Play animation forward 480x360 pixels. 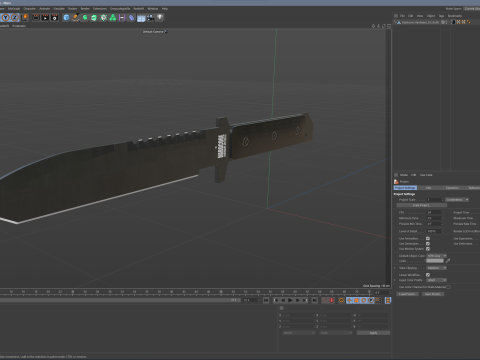coord(290,300)
